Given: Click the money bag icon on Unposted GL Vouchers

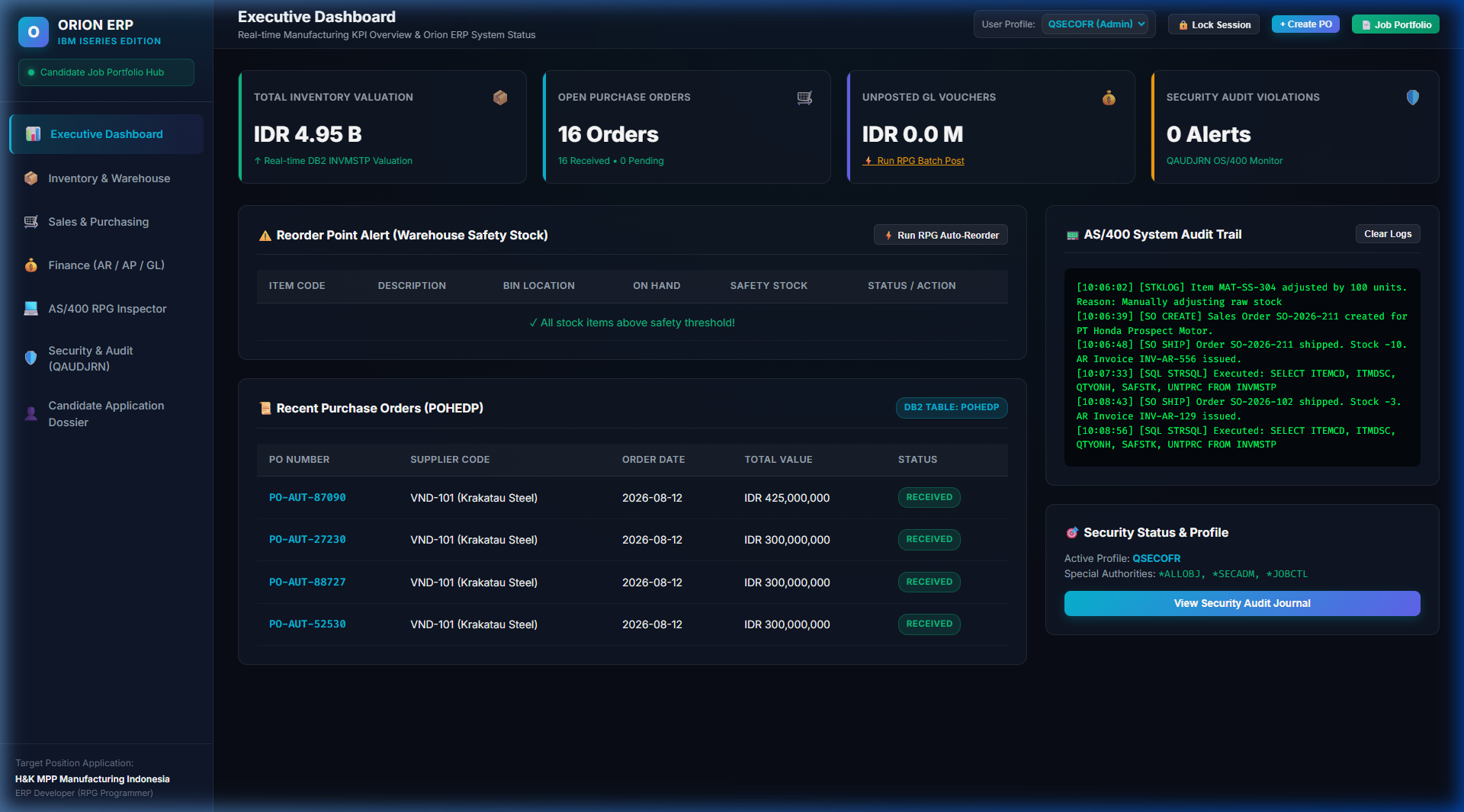Looking at the screenshot, I should 1109,98.
